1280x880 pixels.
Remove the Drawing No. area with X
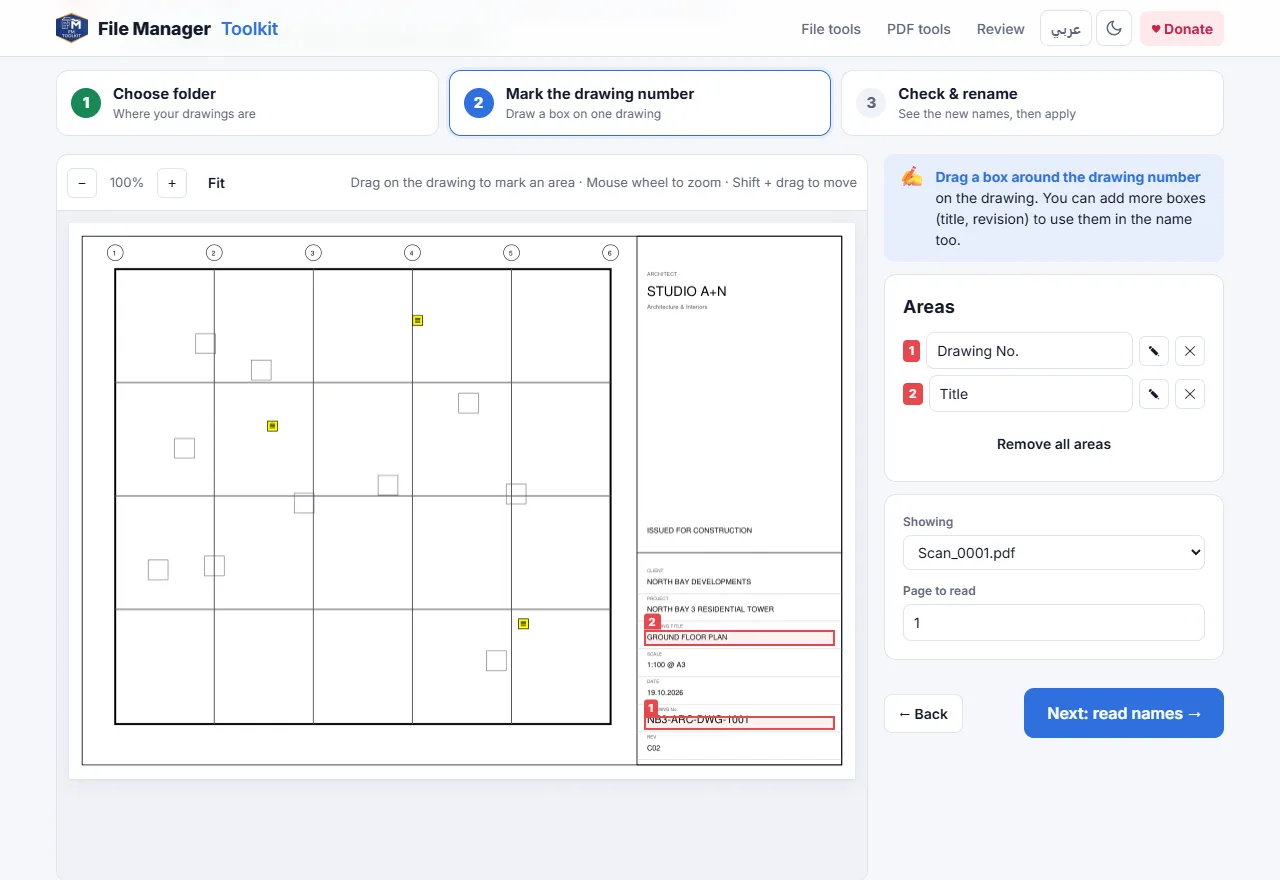click(1190, 351)
